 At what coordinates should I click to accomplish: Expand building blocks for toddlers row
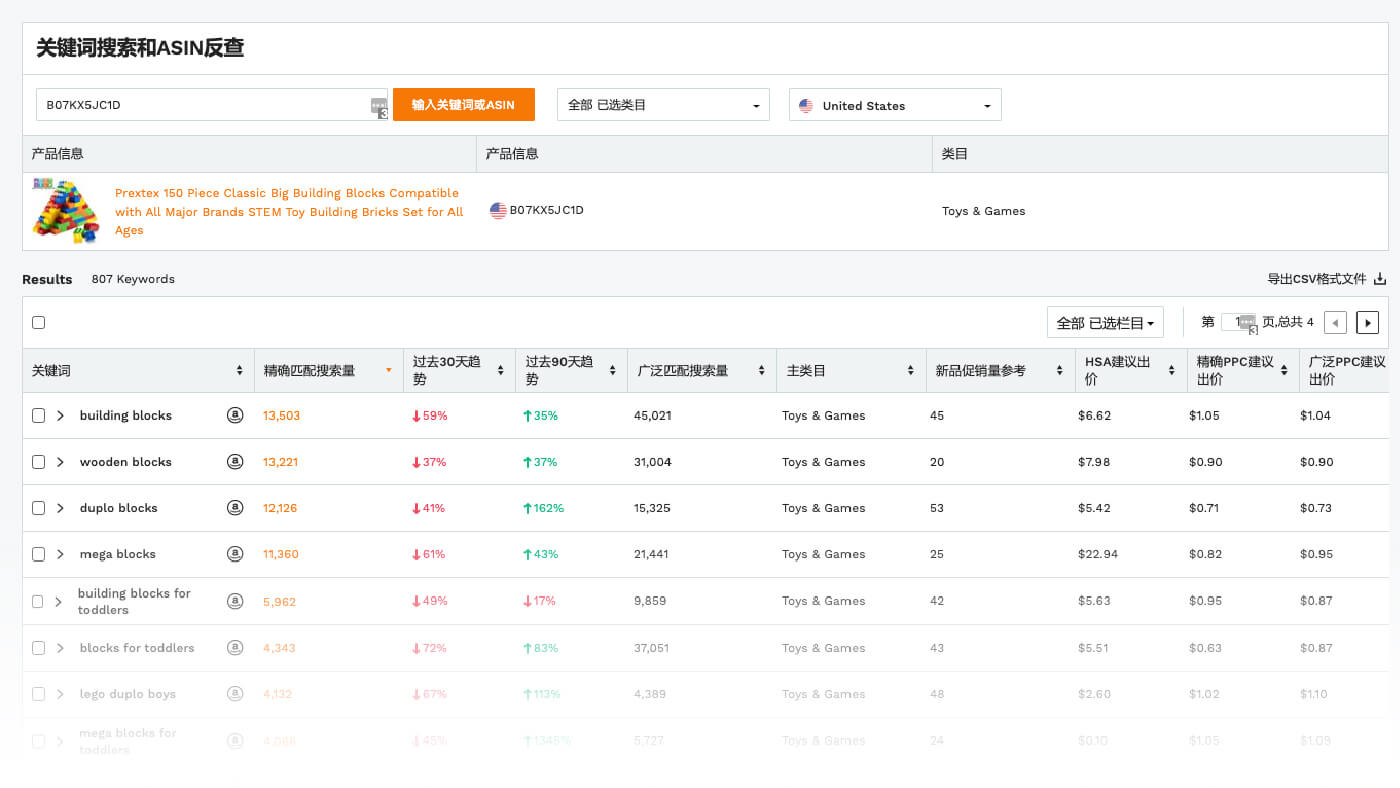pos(59,601)
